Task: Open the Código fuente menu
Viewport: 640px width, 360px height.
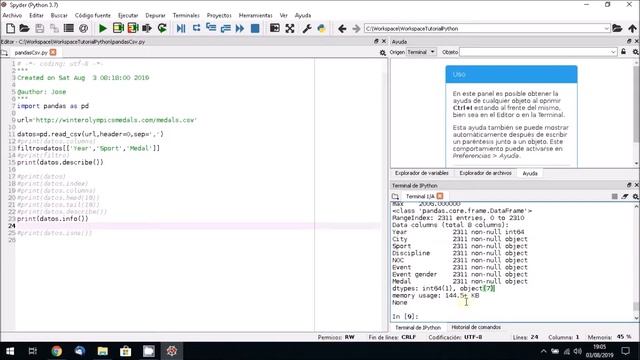Action: [x=93, y=15]
